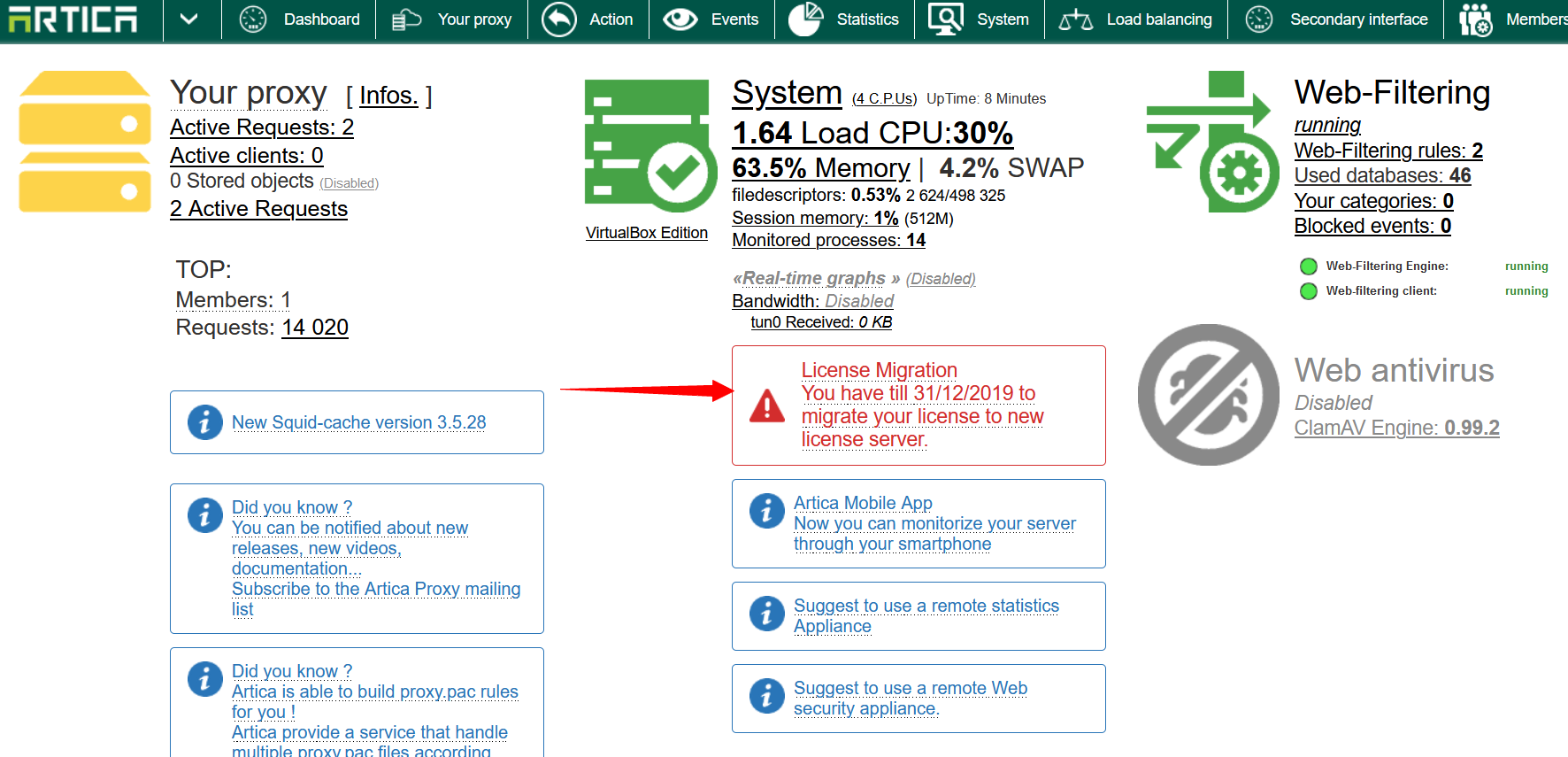Image resolution: width=1568 pixels, height=757 pixels.
Task: Open the Statistics menu
Action: coord(867,19)
